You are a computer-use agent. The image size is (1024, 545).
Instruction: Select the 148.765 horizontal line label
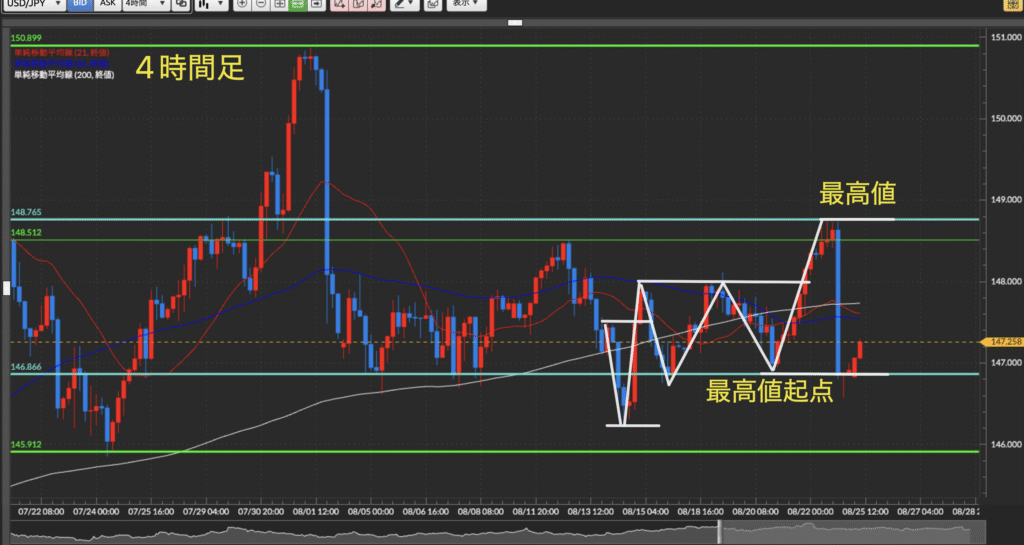pyautogui.click(x=25, y=212)
